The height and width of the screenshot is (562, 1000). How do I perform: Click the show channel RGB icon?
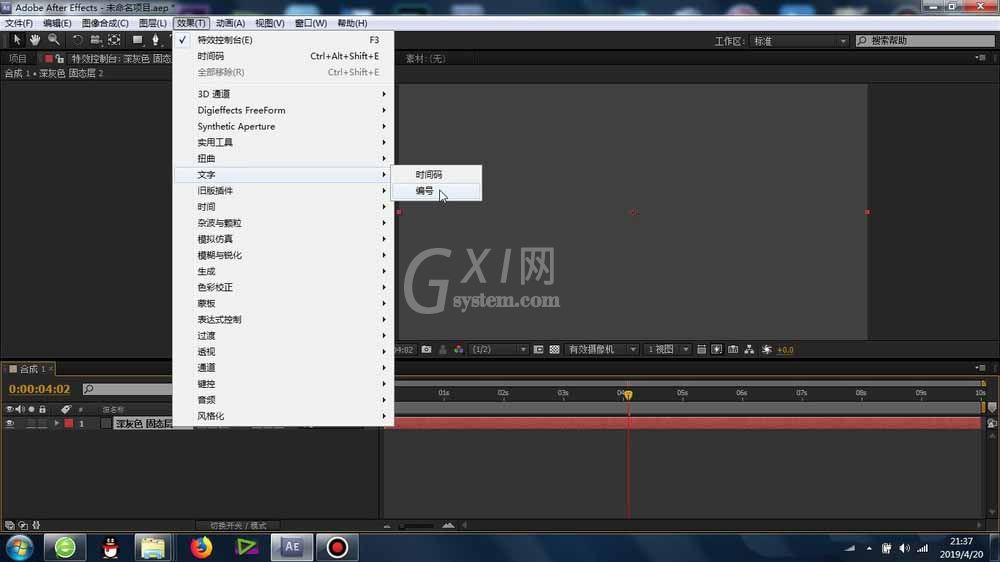coord(459,350)
